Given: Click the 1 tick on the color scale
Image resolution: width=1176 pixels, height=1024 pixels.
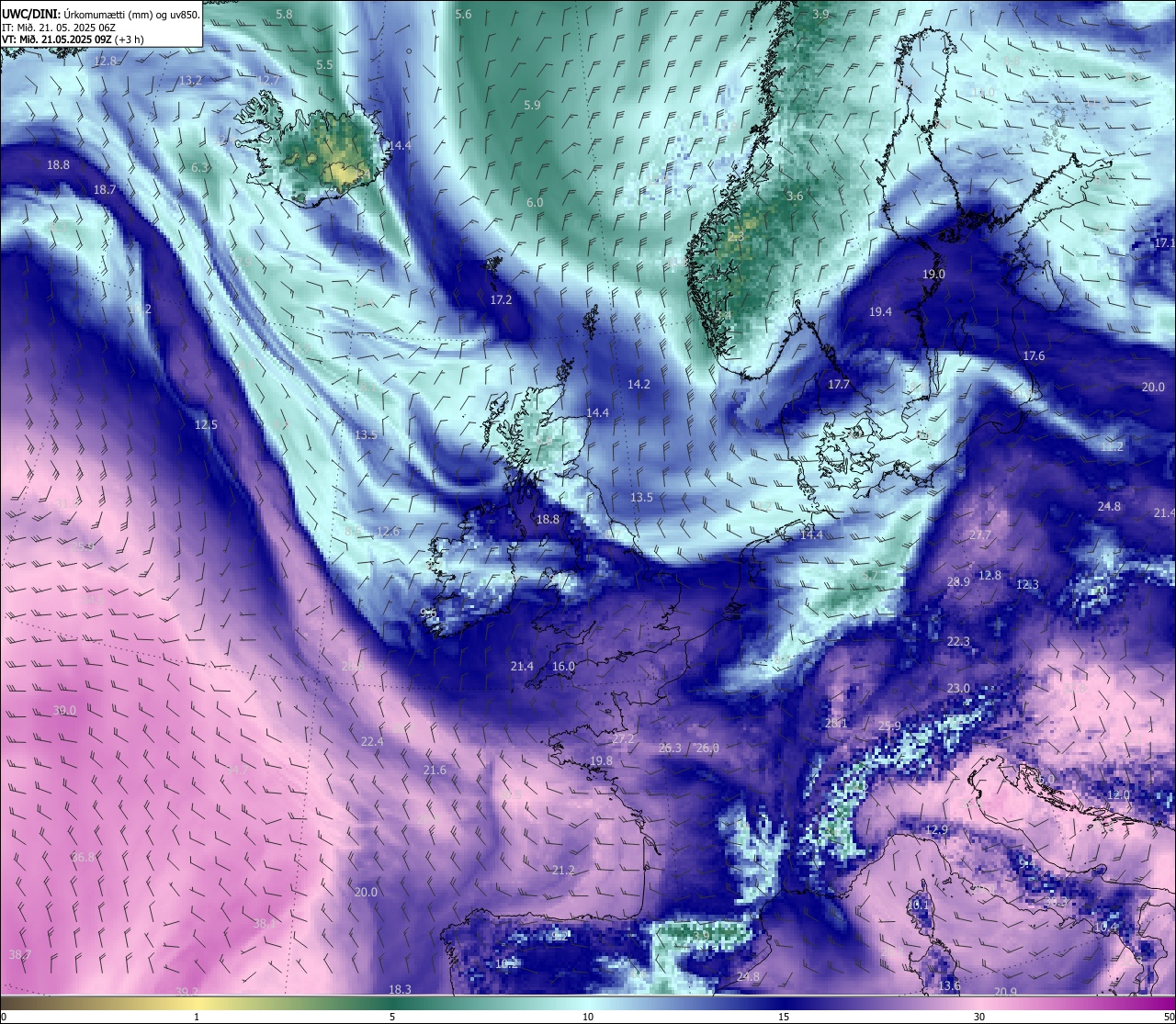Looking at the screenshot, I should (x=197, y=1017).
